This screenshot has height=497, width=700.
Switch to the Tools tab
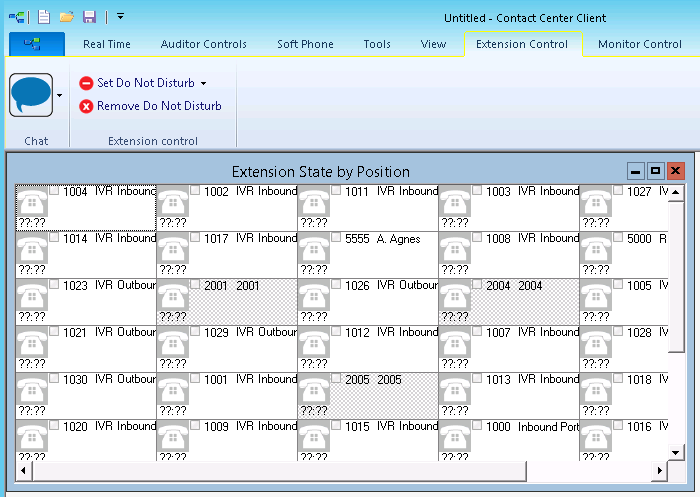click(377, 44)
